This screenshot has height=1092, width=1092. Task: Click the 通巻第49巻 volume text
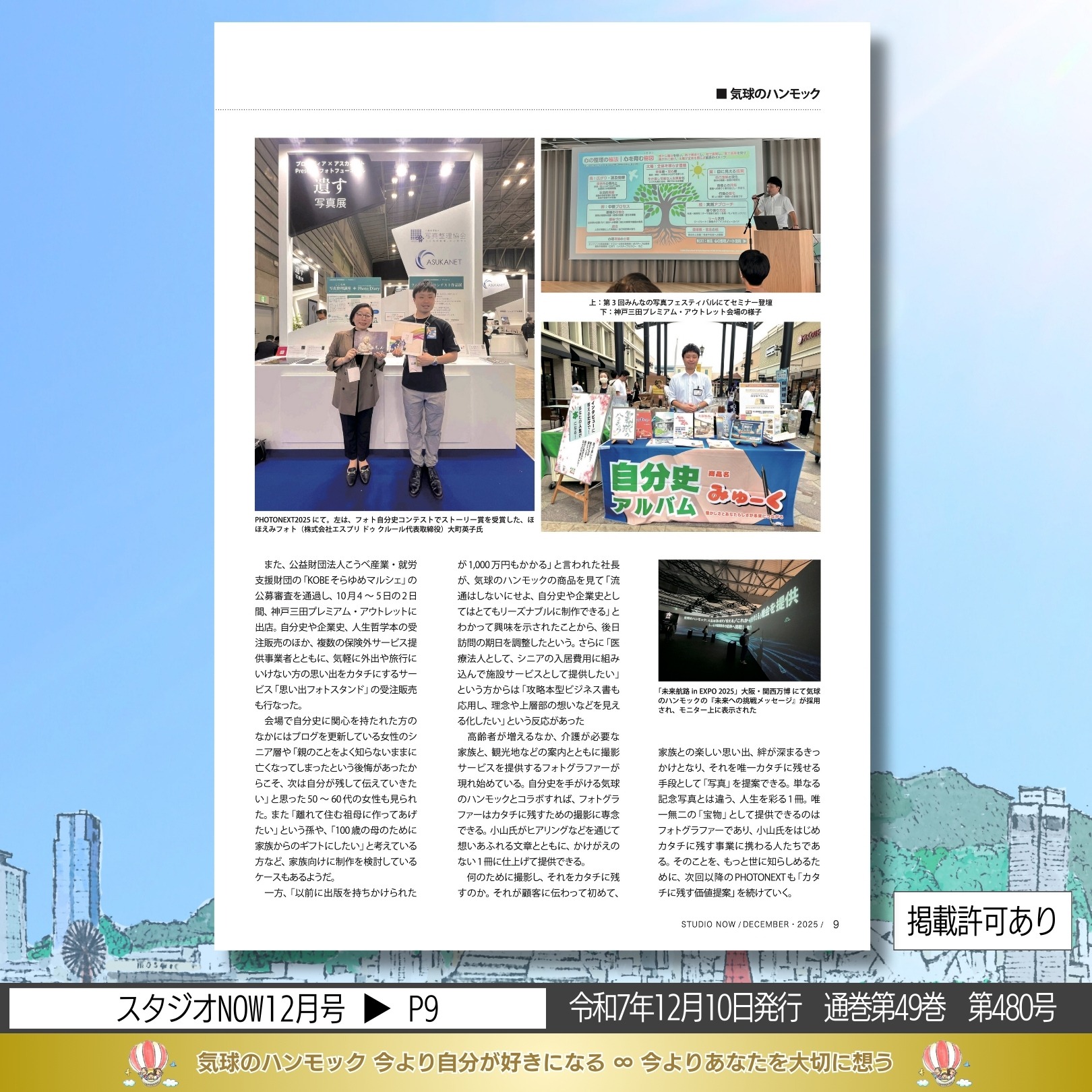point(884,1009)
